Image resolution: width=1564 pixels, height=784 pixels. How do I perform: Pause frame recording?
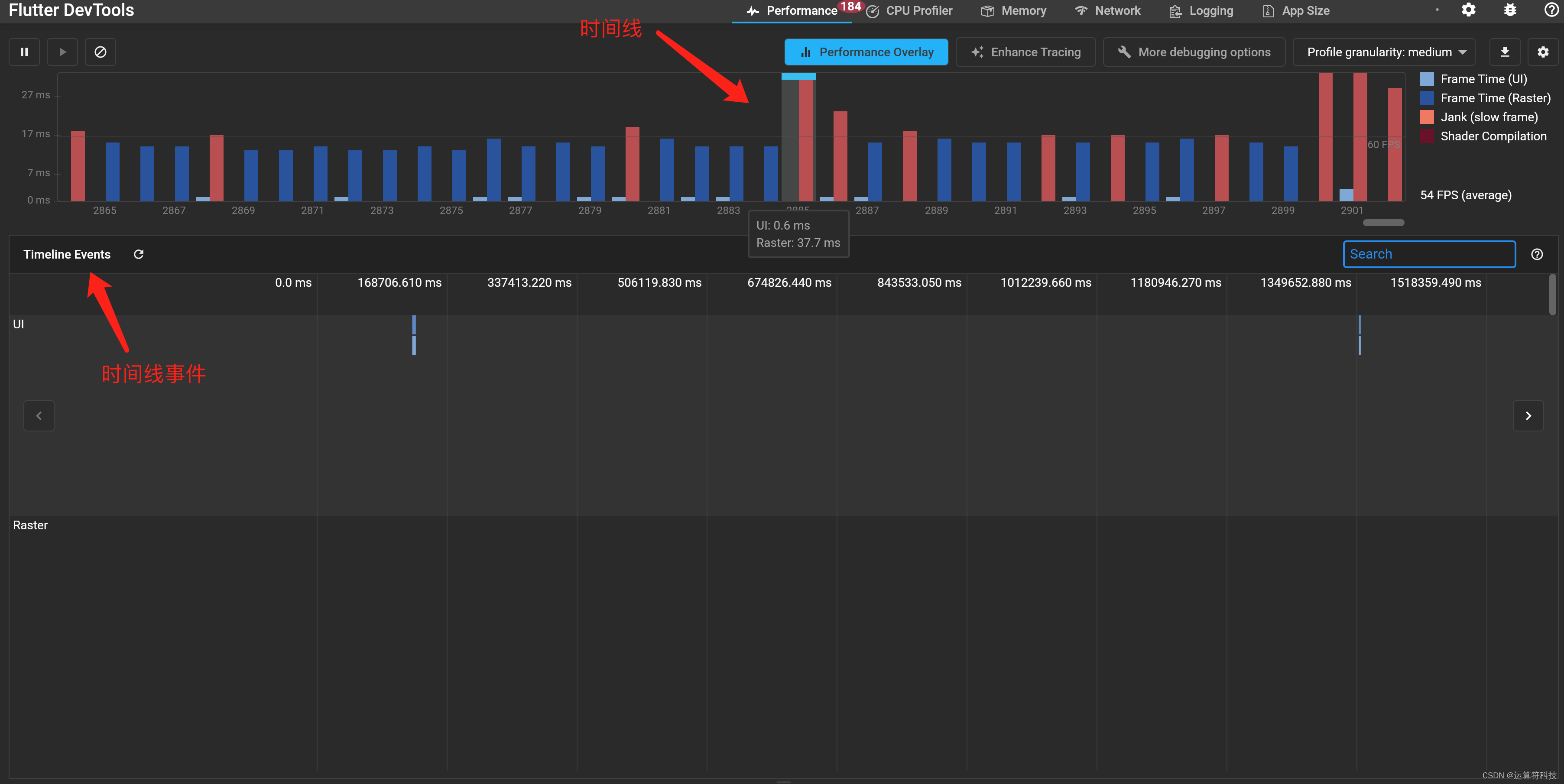(24, 52)
